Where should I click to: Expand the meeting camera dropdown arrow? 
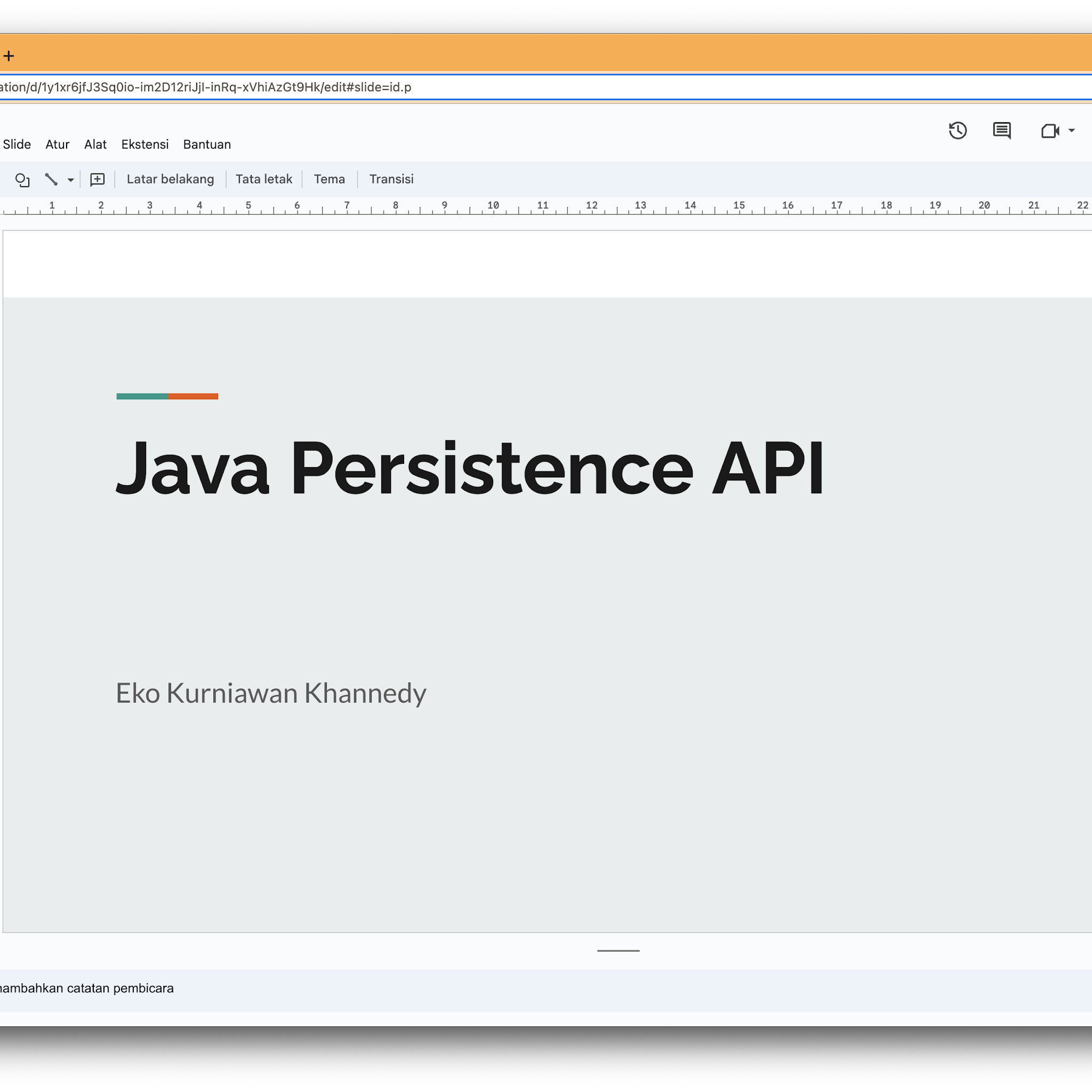tap(1072, 131)
